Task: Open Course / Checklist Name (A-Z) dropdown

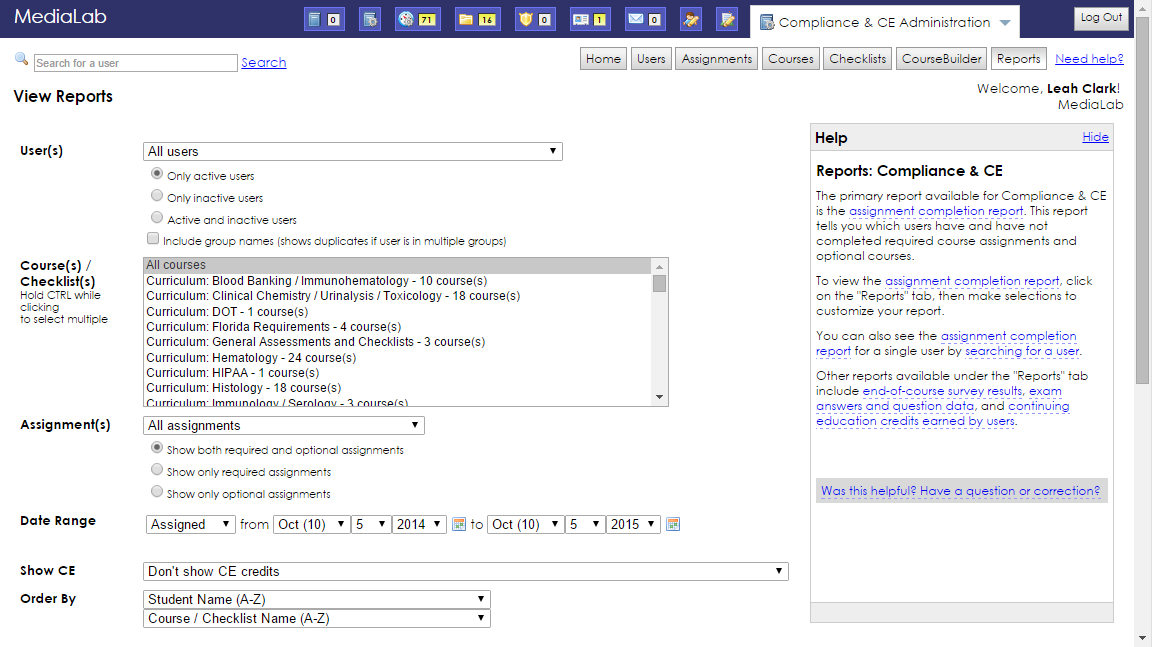Action: [x=317, y=618]
